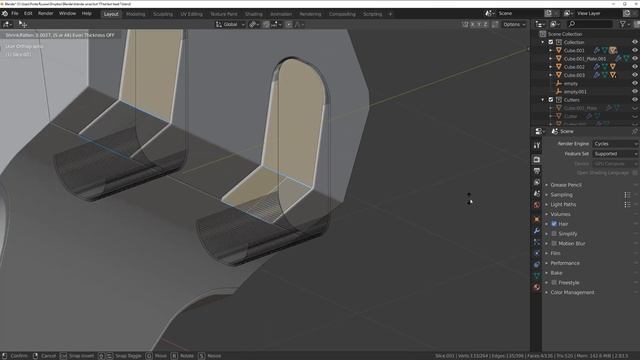Open the Render properties tab icon
640x360 pixels.
[x=537, y=160]
